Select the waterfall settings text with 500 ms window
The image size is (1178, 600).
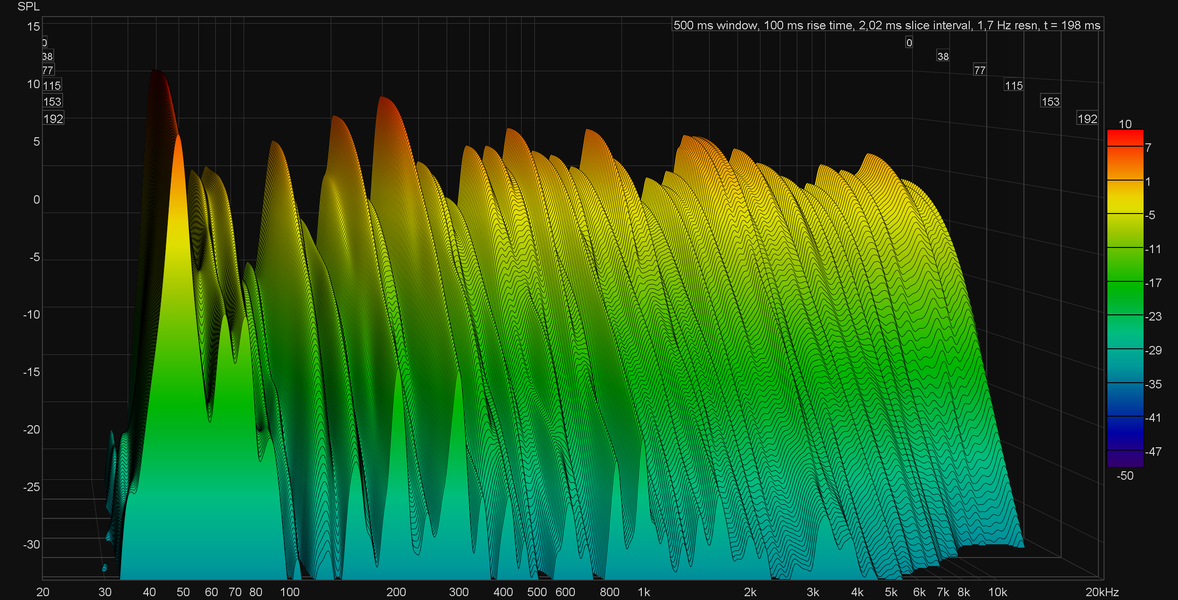(887, 26)
